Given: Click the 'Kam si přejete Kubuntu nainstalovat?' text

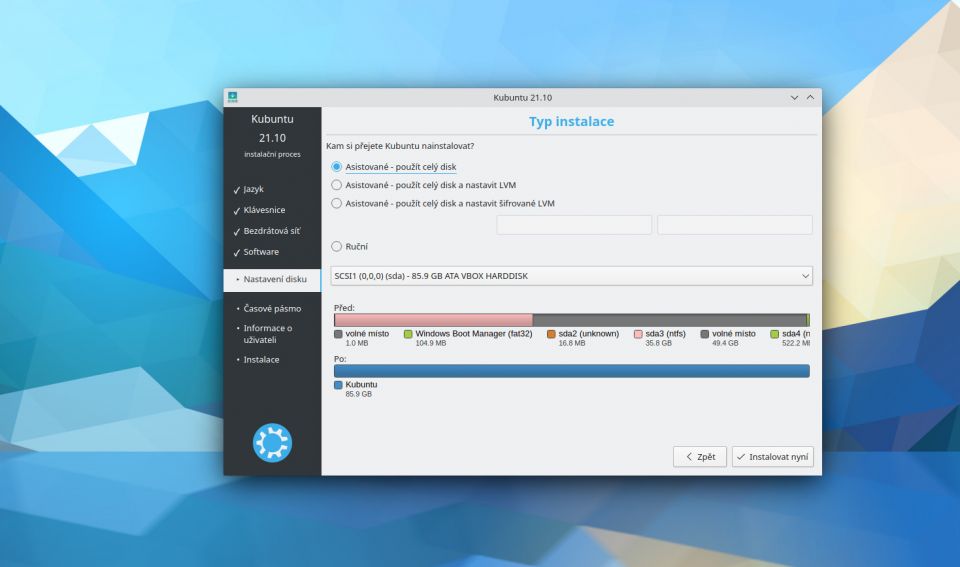Looking at the screenshot, I should 400,146.
